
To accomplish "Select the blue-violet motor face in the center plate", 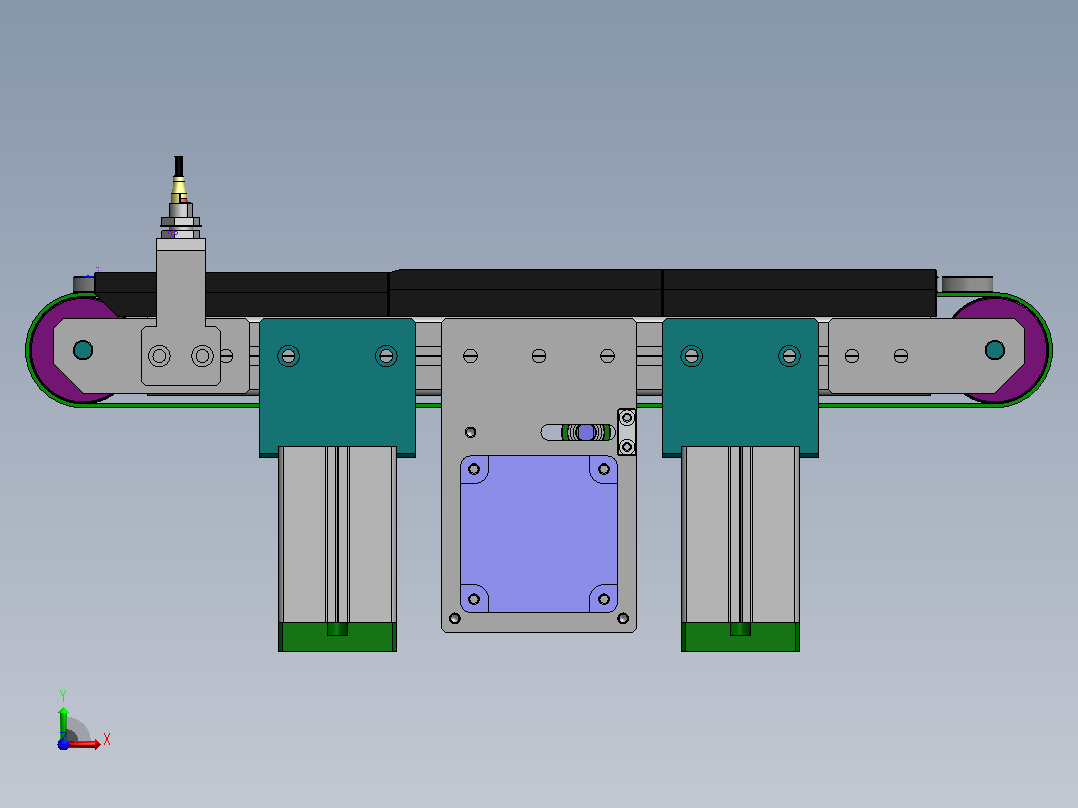I will click(539, 534).
